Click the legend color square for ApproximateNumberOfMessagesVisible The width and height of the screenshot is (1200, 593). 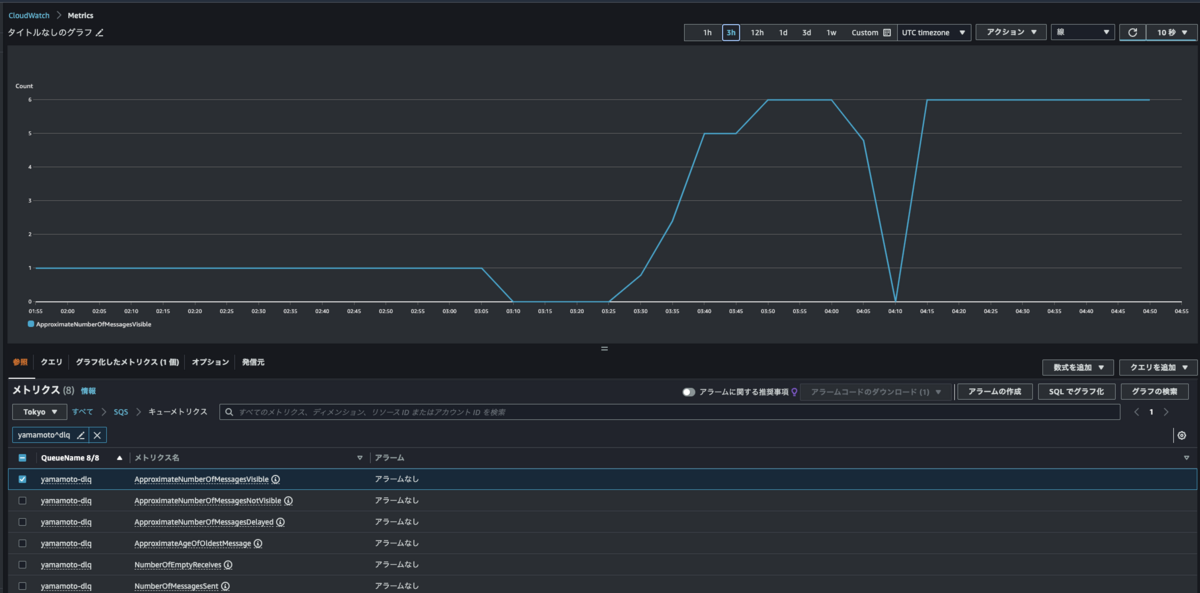(x=31, y=324)
